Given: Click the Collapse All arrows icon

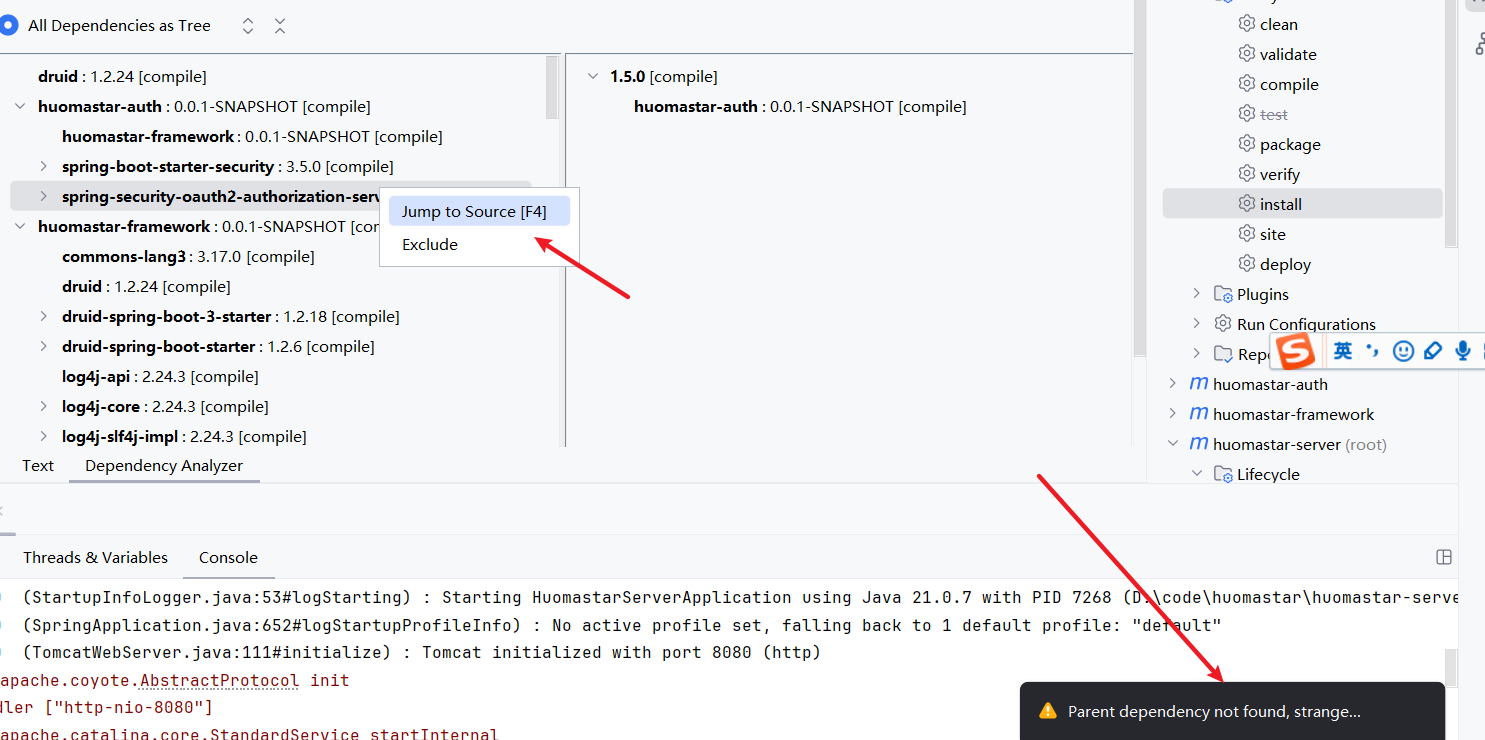Looking at the screenshot, I should pyautogui.click(x=280, y=26).
